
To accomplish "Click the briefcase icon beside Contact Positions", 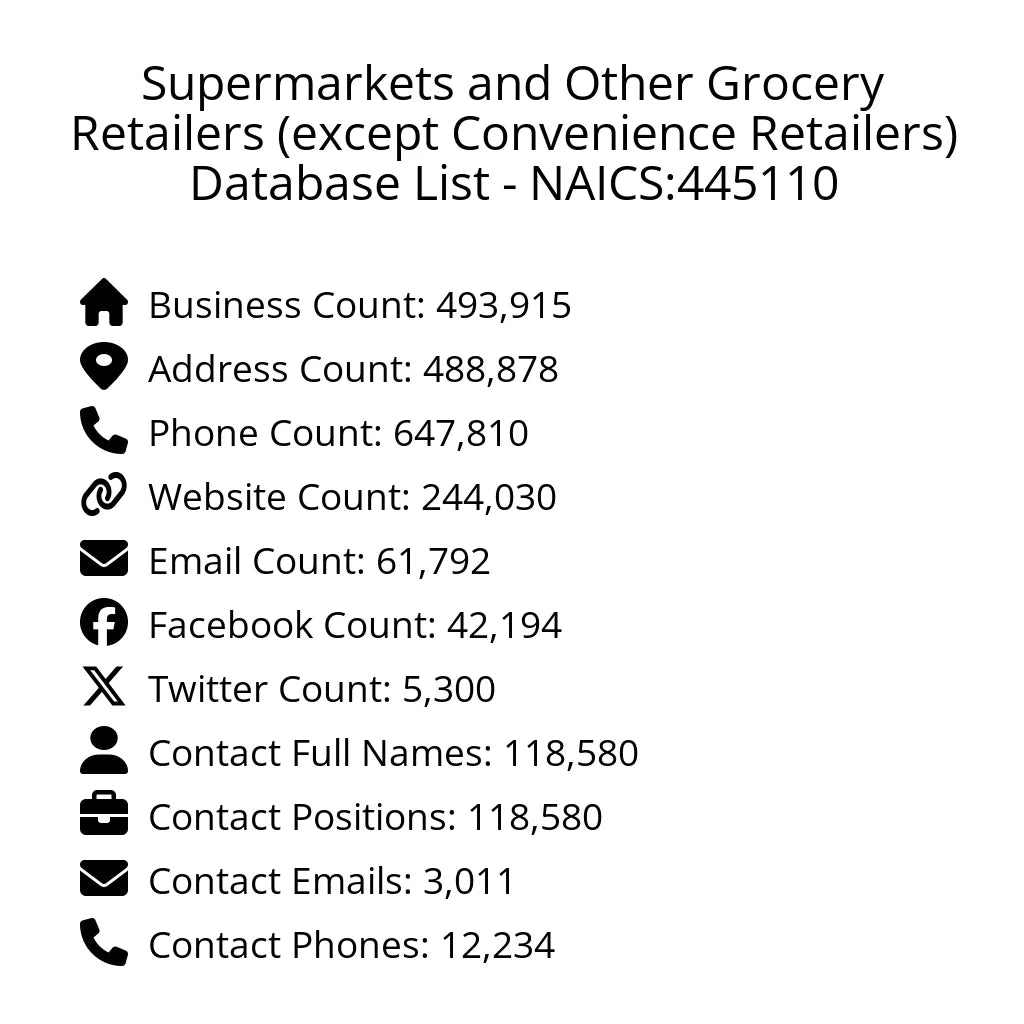I will coord(104,815).
